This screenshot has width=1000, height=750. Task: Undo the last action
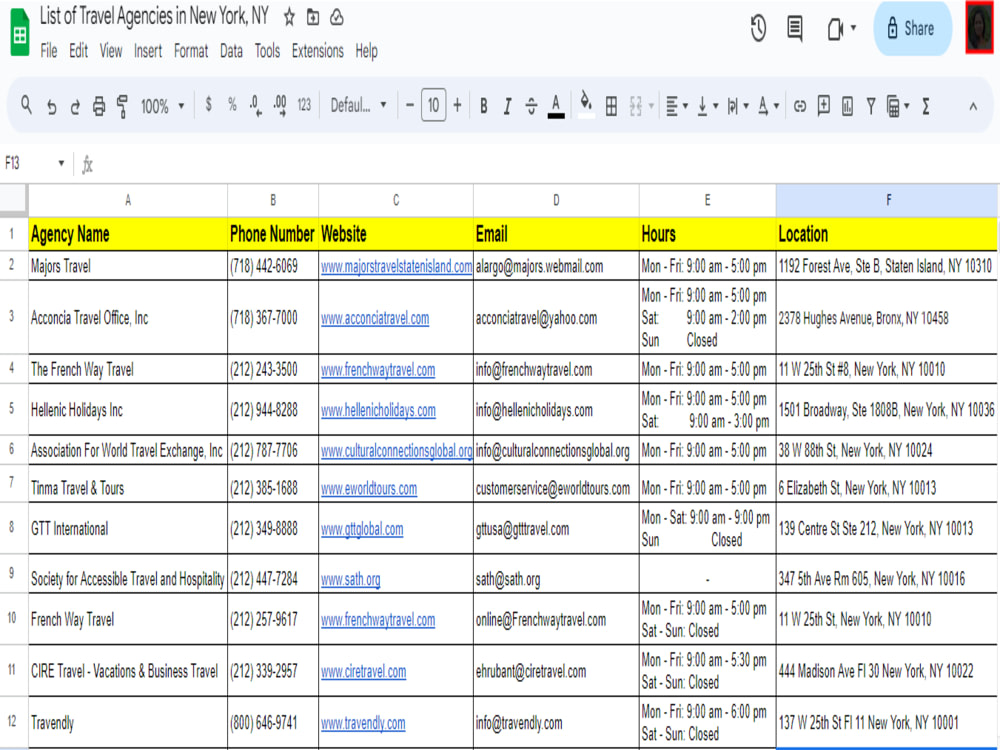(52, 107)
